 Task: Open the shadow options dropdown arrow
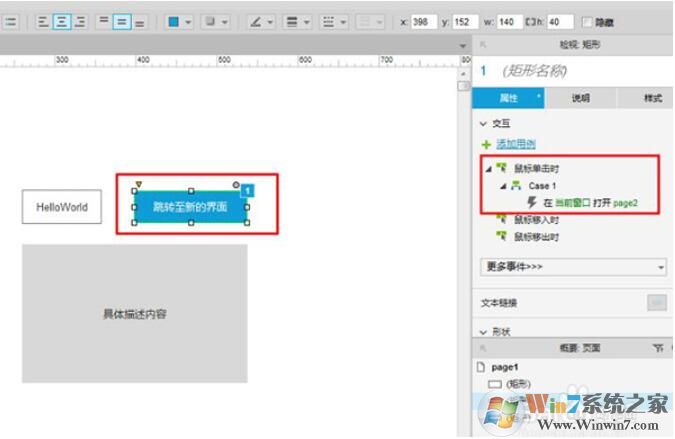point(225,22)
